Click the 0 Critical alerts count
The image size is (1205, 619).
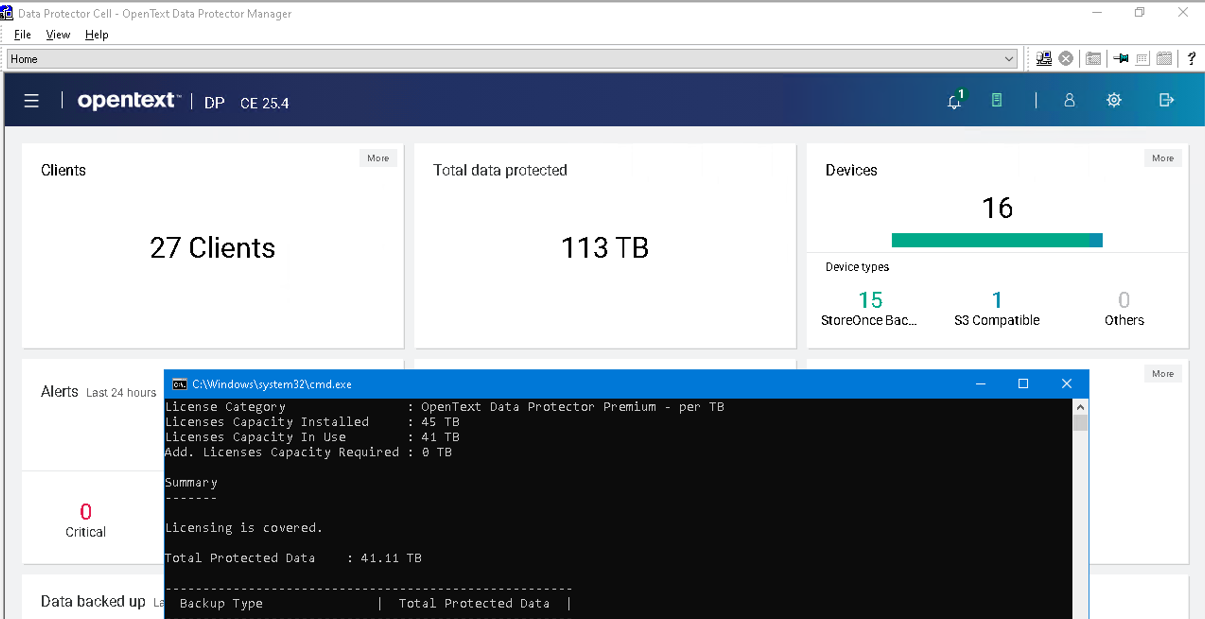pyautogui.click(x=85, y=512)
